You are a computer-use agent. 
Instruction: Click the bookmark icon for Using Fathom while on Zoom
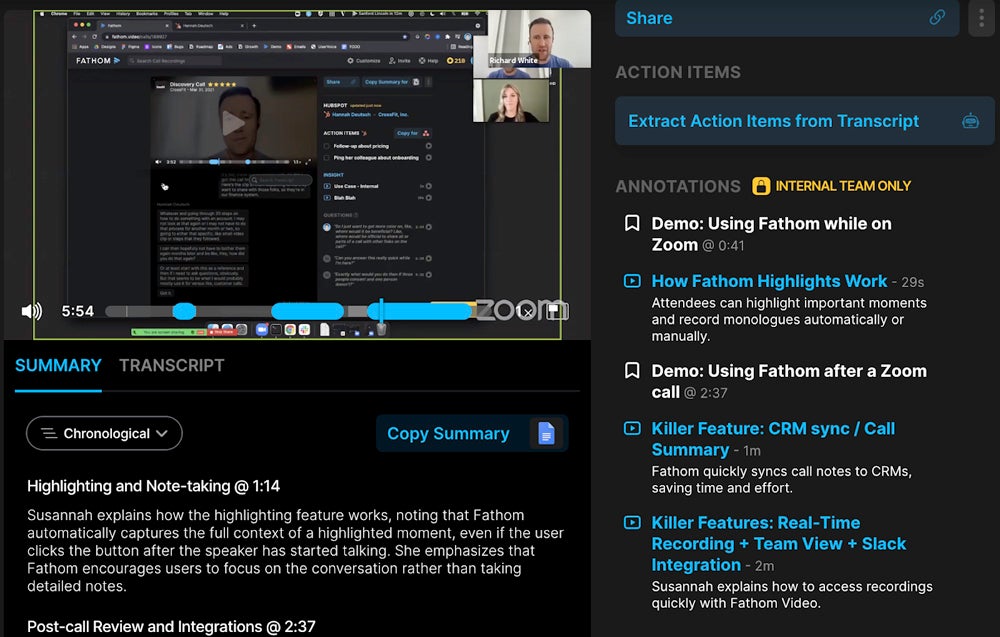click(632, 223)
